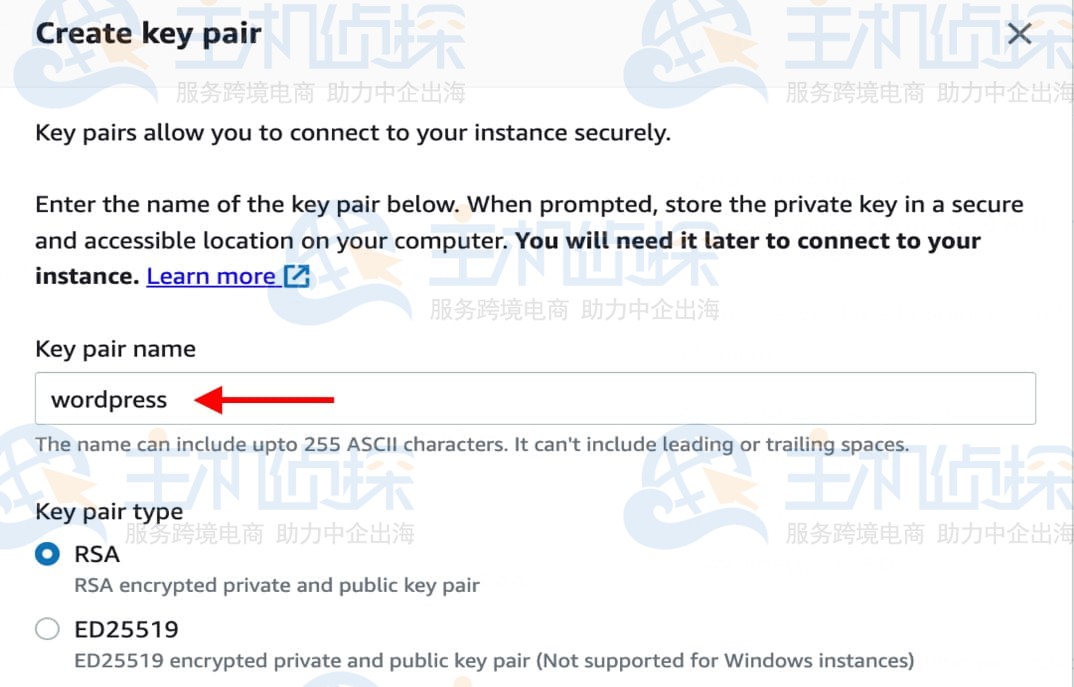
Task: Click the bold "You will need it later" text
Action: pos(748,241)
